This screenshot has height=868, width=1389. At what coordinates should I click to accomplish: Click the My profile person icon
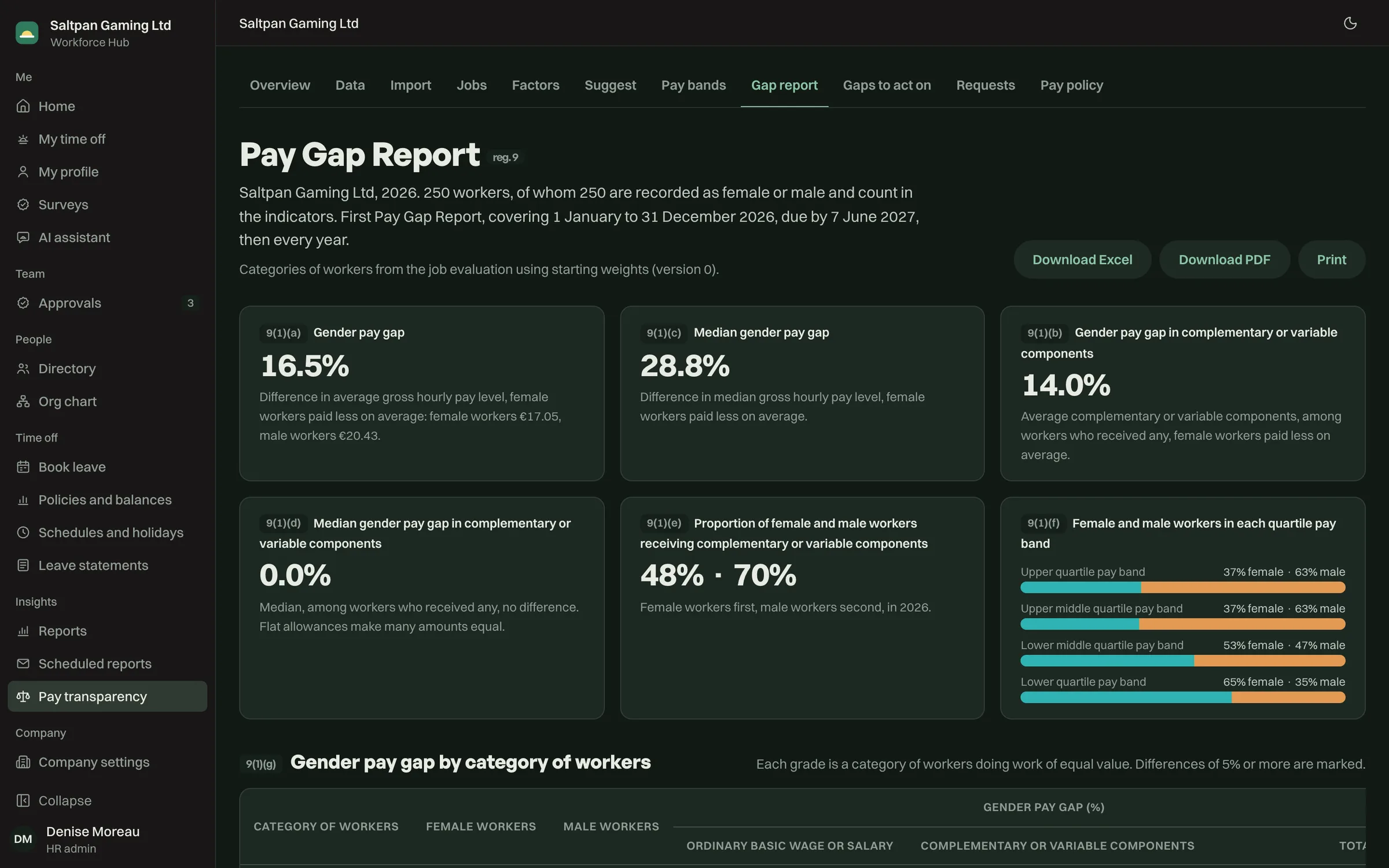[x=23, y=172]
